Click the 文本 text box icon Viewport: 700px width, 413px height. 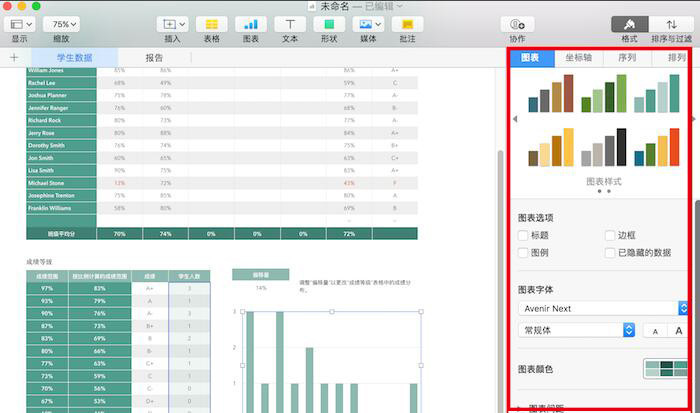[x=290, y=24]
